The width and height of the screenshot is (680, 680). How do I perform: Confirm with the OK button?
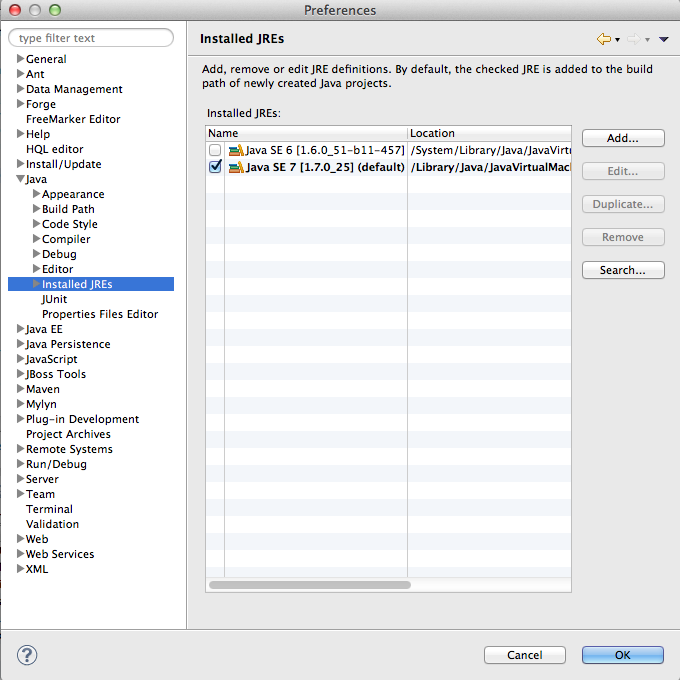point(623,655)
